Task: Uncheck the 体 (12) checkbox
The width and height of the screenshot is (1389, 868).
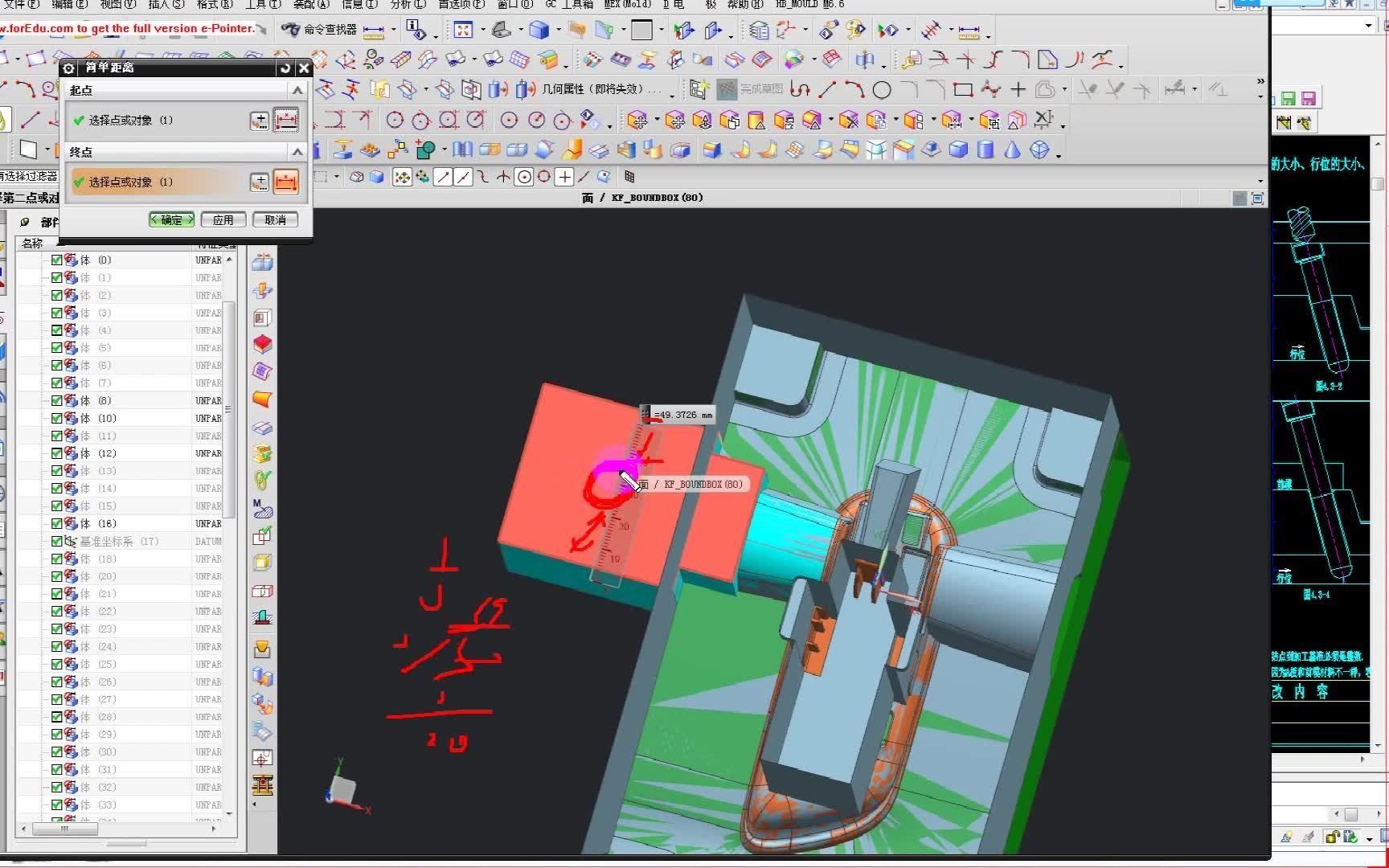Action: click(x=56, y=453)
